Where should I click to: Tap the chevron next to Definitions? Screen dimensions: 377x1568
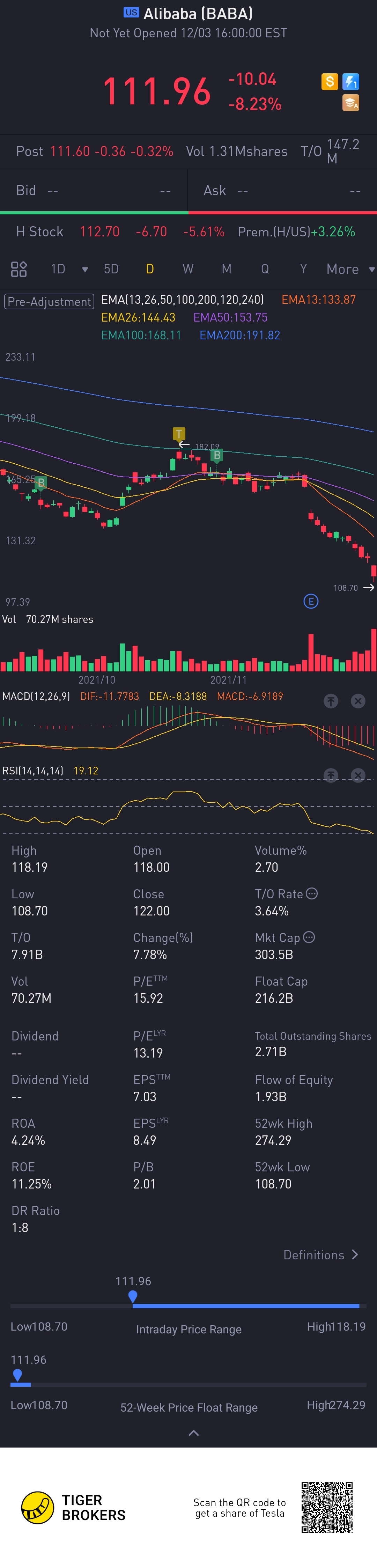point(355,1254)
